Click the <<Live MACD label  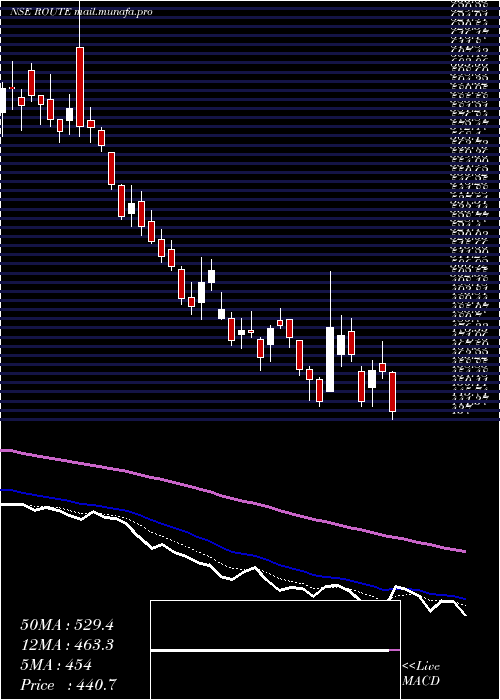click(421, 674)
